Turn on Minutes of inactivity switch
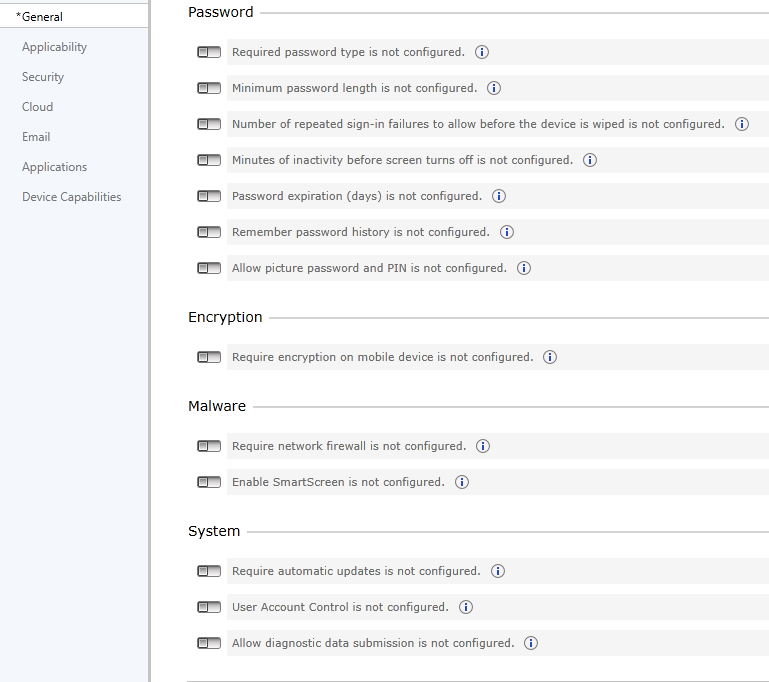This screenshot has height=682, width=769. click(209, 160)
